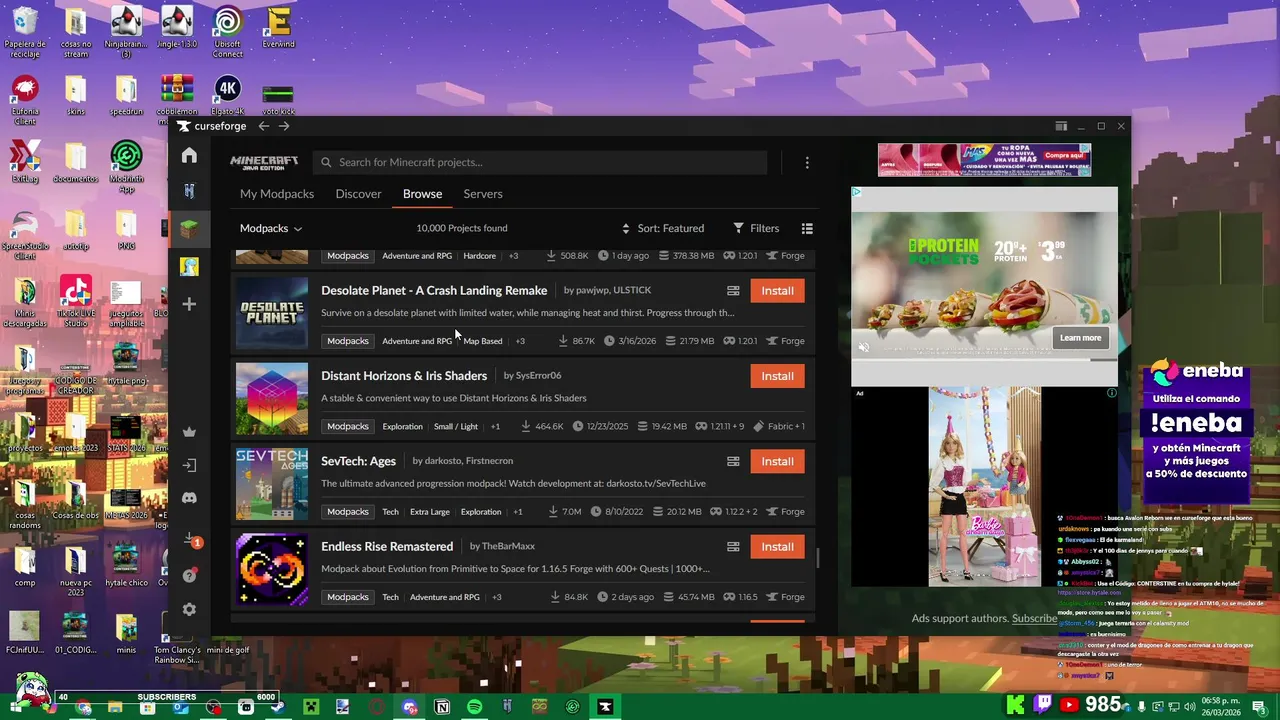Image resolution: width=1280 pixels, height=720 pixels.
Task: Install Endless Rise Remastered modpack
Action: pyautogui.click(x=777, y=547)
